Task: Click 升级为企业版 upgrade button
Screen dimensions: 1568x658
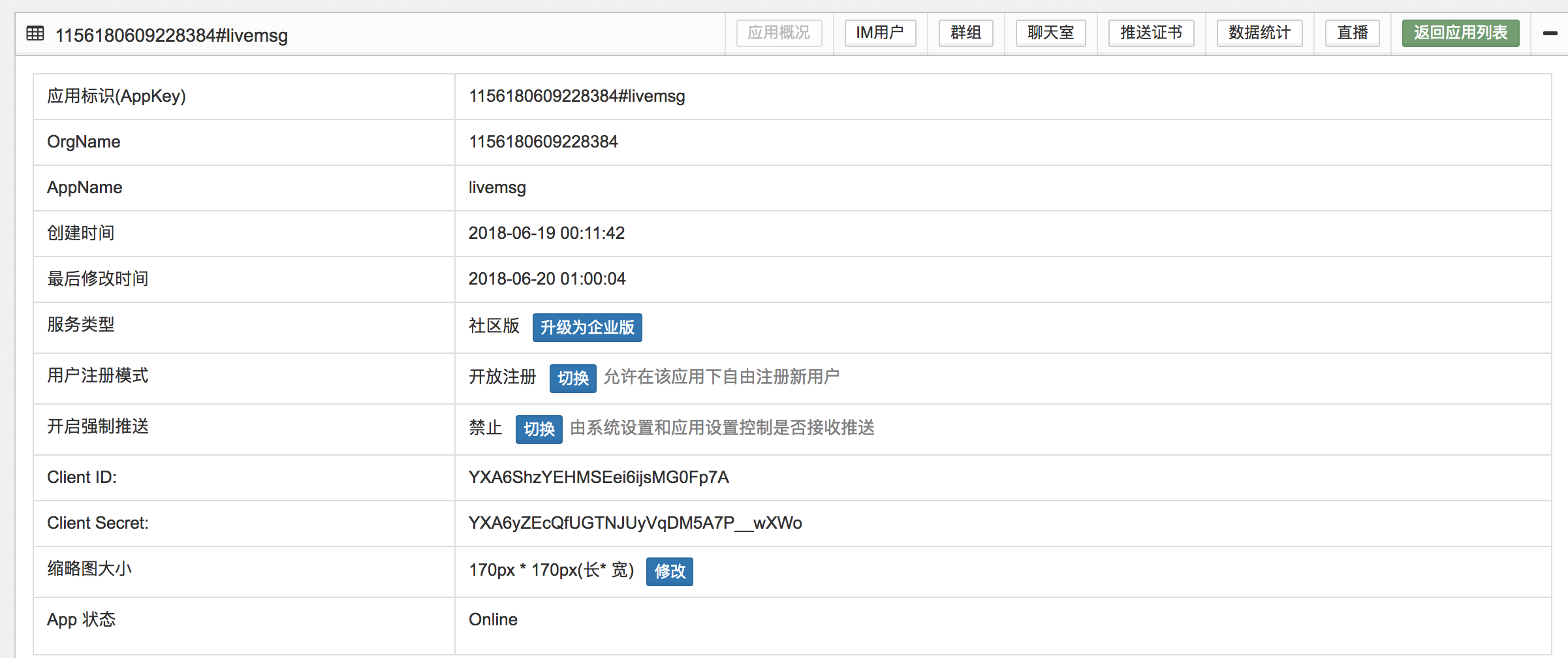Action: point(587,327)
